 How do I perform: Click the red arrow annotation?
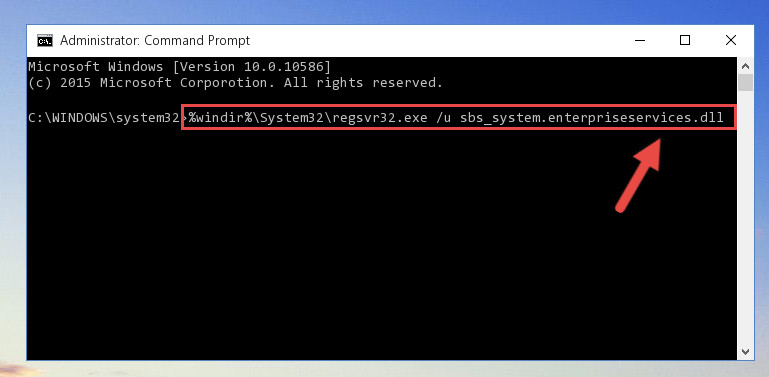(x=638, y=175)
